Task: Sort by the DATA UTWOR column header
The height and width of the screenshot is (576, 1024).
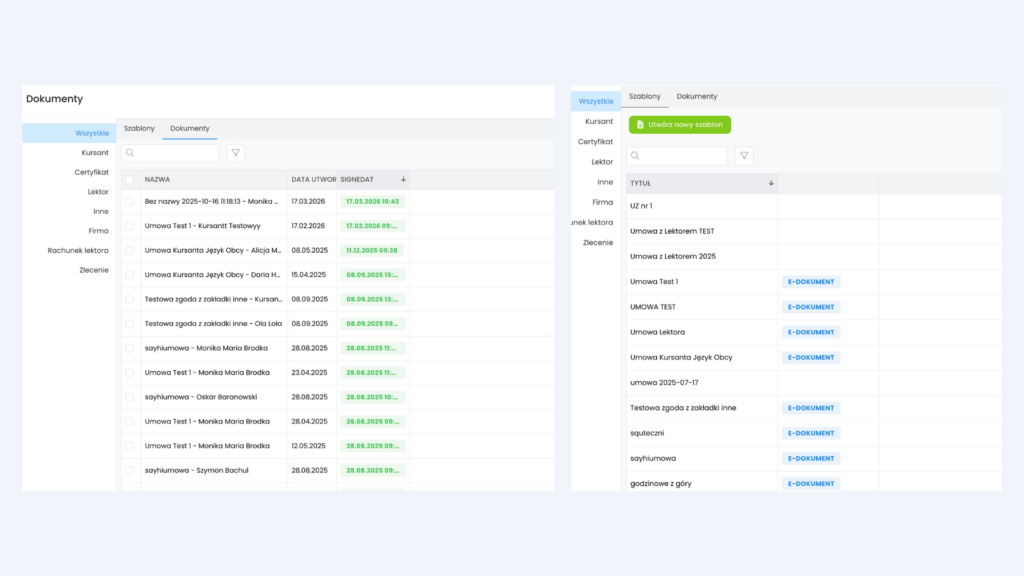Action: point(312,180)
